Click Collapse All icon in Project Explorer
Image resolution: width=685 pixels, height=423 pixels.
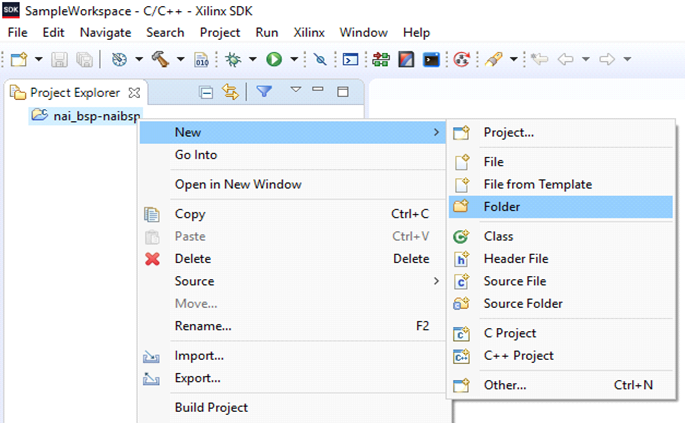pyautogui.click(x=206, y=92)
